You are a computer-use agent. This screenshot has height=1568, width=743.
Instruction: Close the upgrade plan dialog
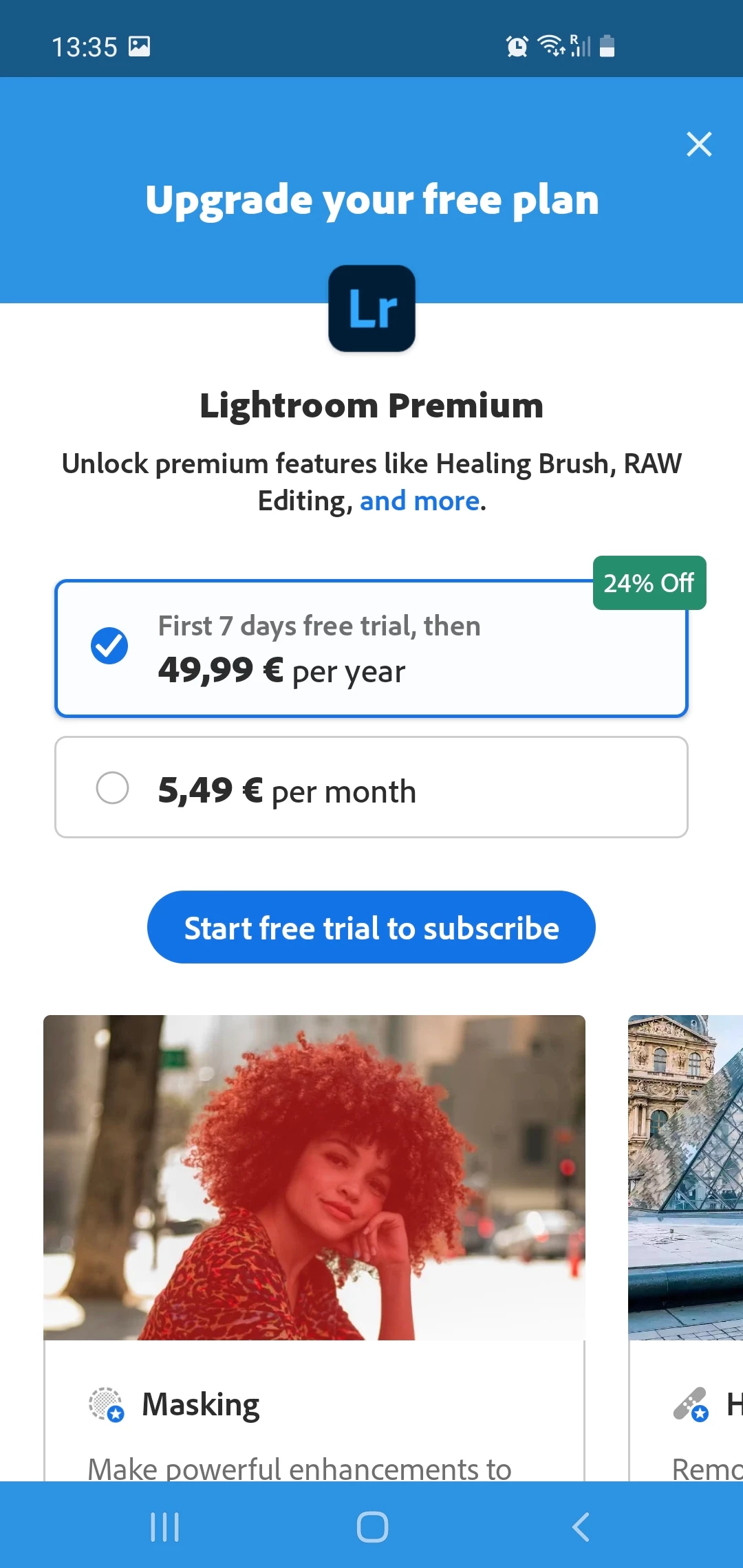click(x=699, y=144)
